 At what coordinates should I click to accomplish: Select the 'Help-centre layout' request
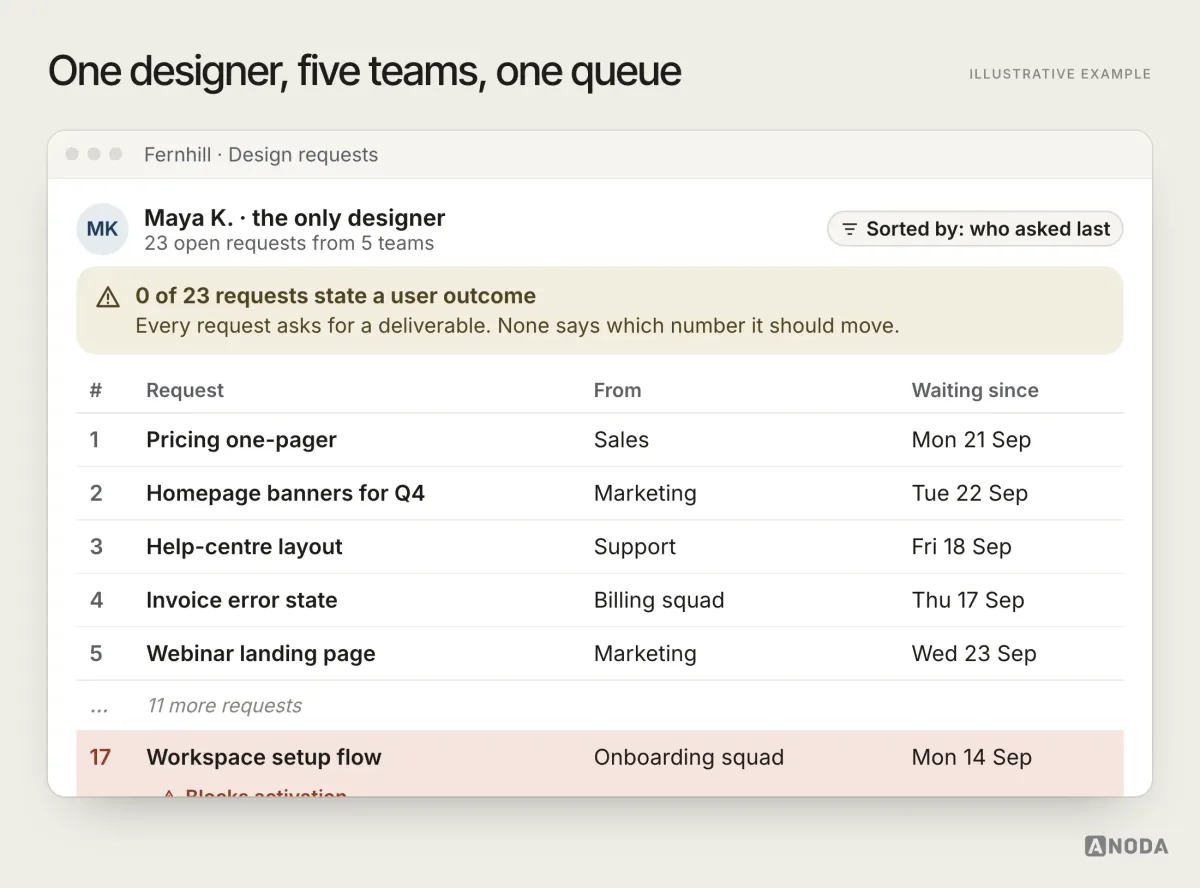[x=244, y=547]
